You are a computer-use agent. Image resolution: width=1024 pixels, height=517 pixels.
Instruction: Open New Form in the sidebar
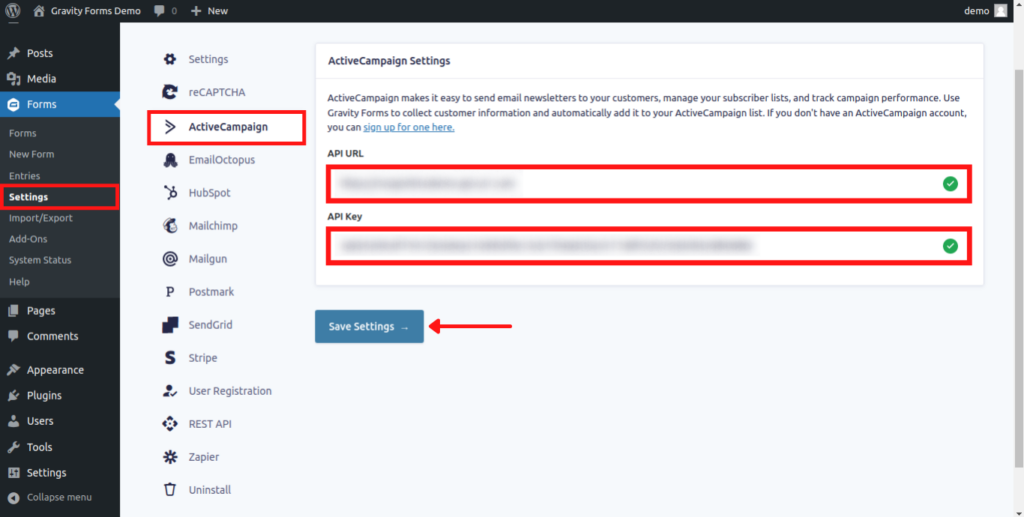pyautogui.click(x=31, y=155)
